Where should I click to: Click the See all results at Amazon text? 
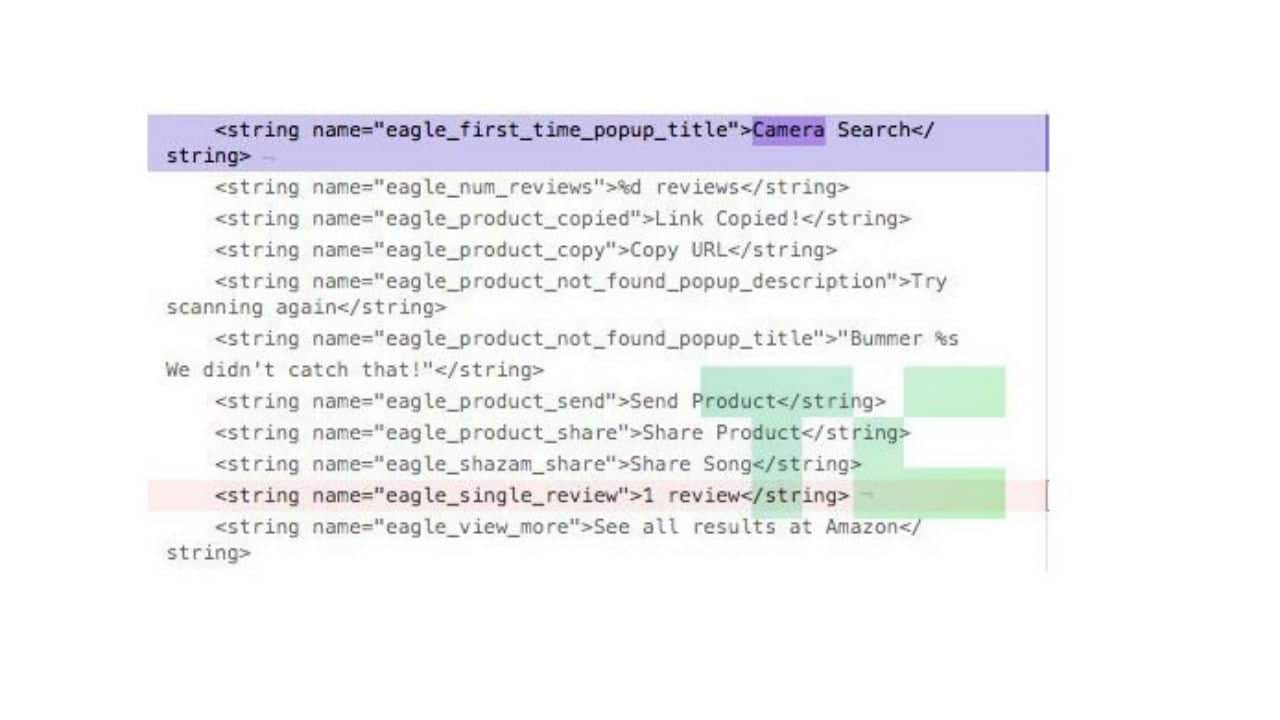pos(746,527)
